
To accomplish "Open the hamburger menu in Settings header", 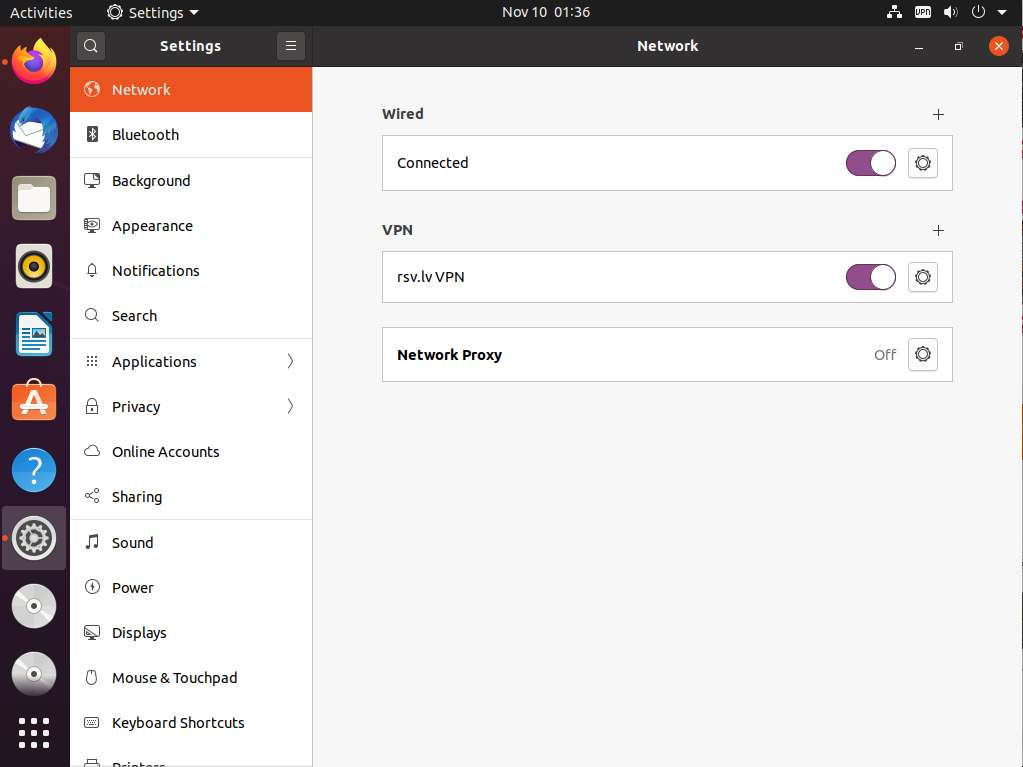I will [290, 46].
